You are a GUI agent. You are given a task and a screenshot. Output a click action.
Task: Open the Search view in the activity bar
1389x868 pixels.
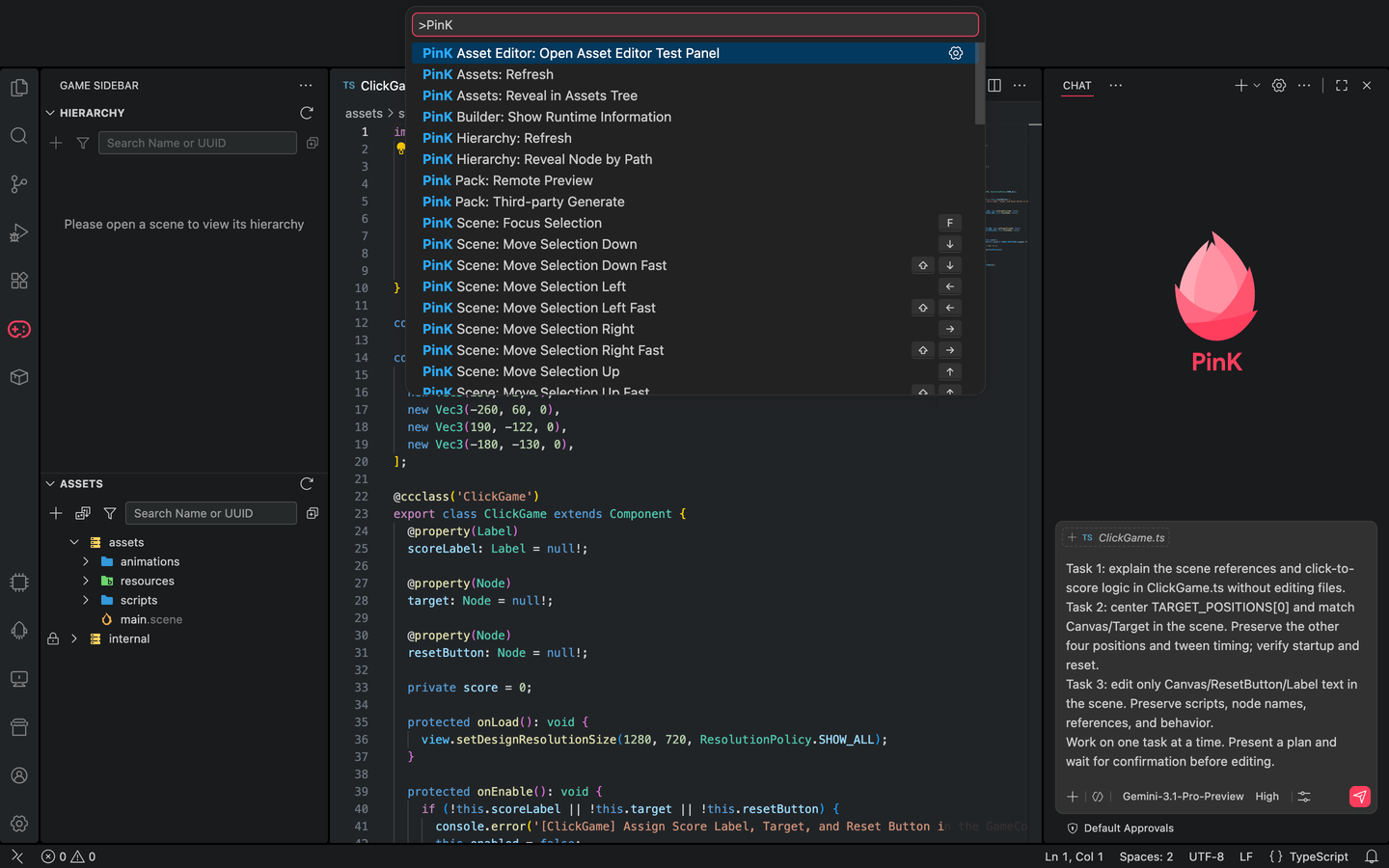click(18, 136)
